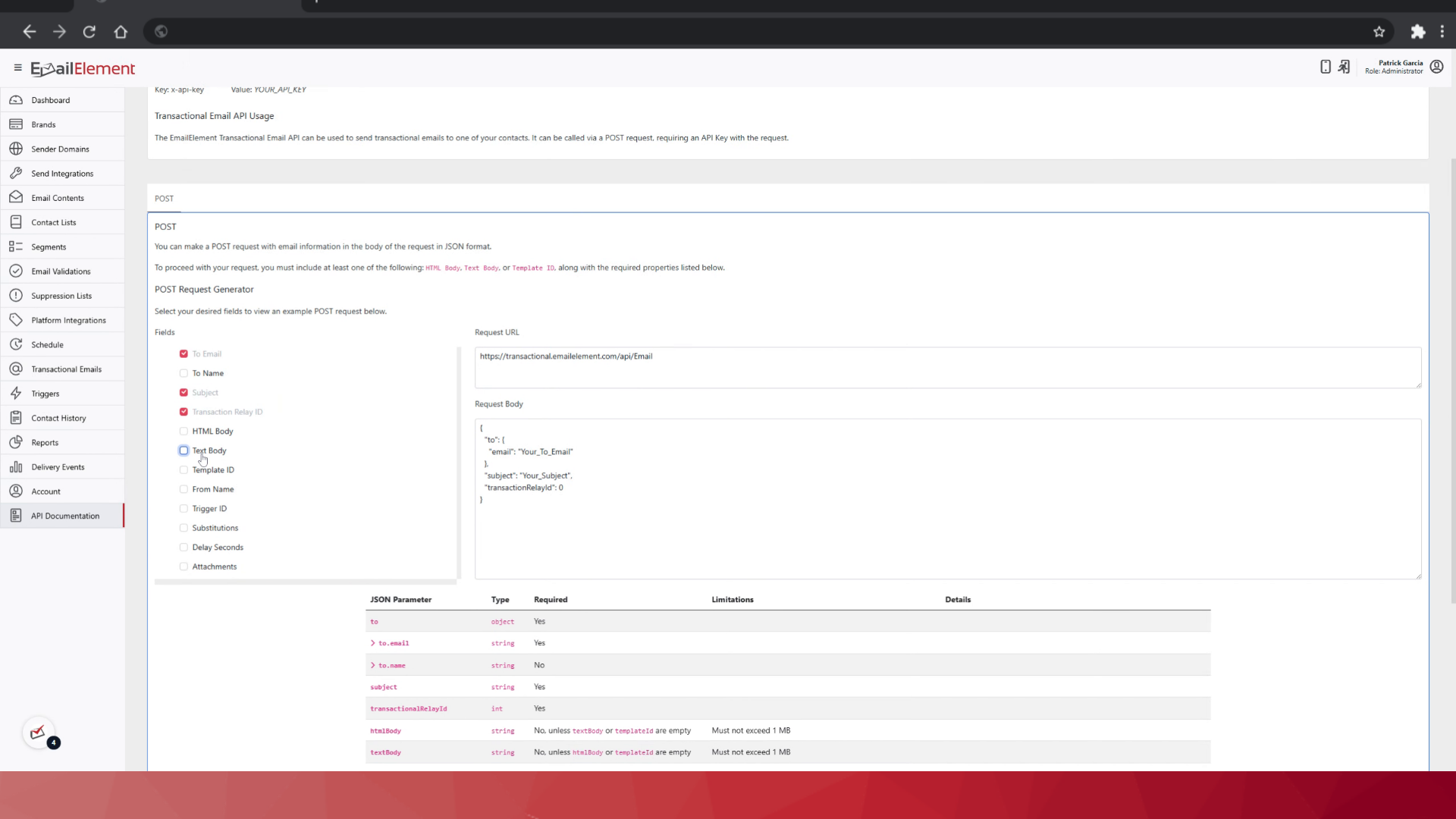This screenshot has height=819, width=1456.
Task: Click the htmlBody parameter name
Action: (385, 731)
